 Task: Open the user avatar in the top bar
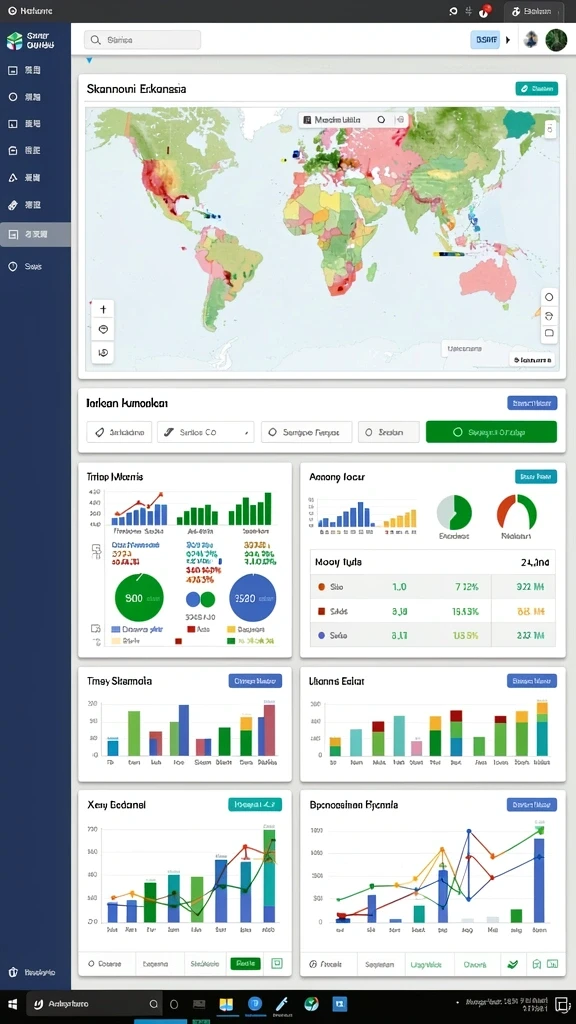tap(556, 40)
